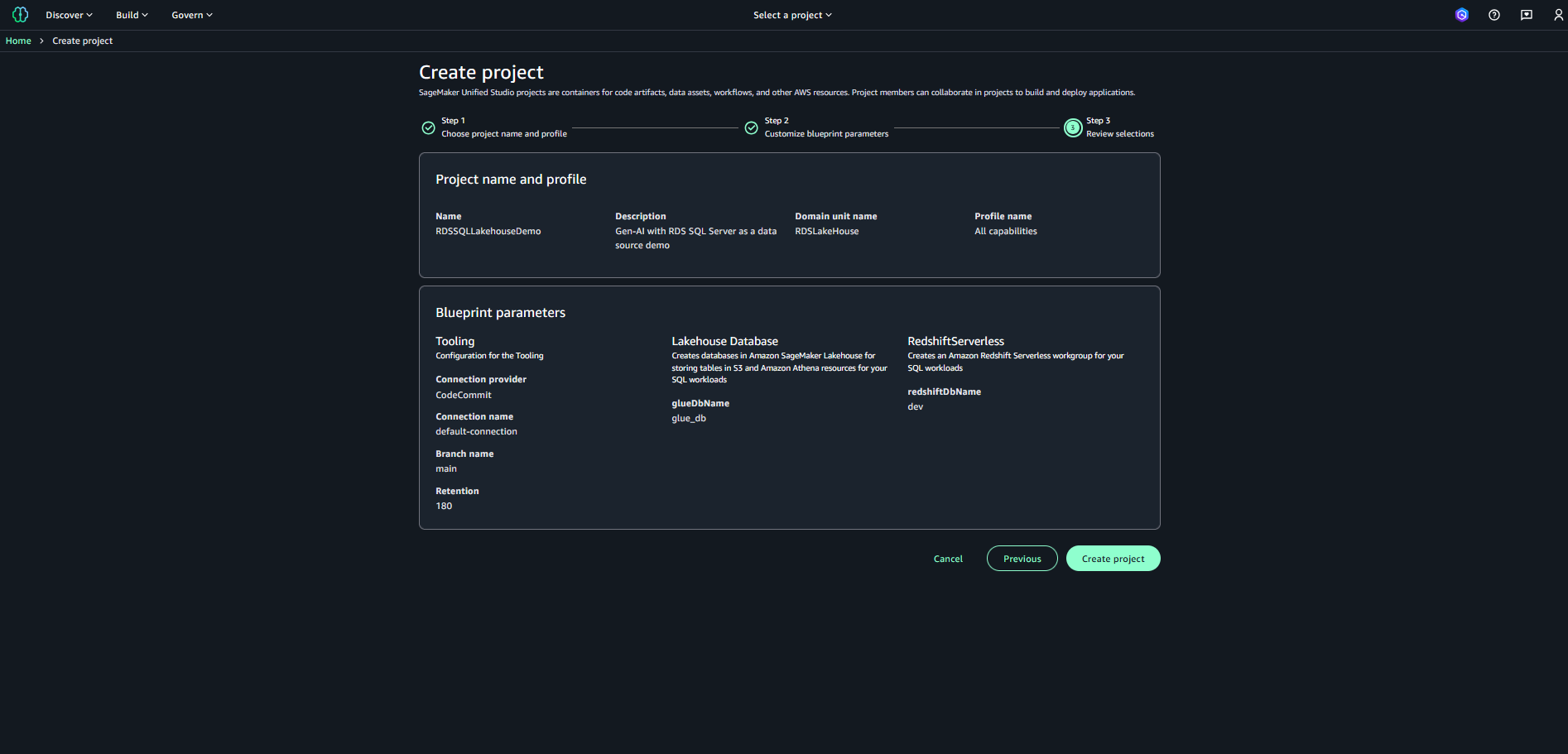
Task: Click redshiftDbName value dev
Action: 916,407
